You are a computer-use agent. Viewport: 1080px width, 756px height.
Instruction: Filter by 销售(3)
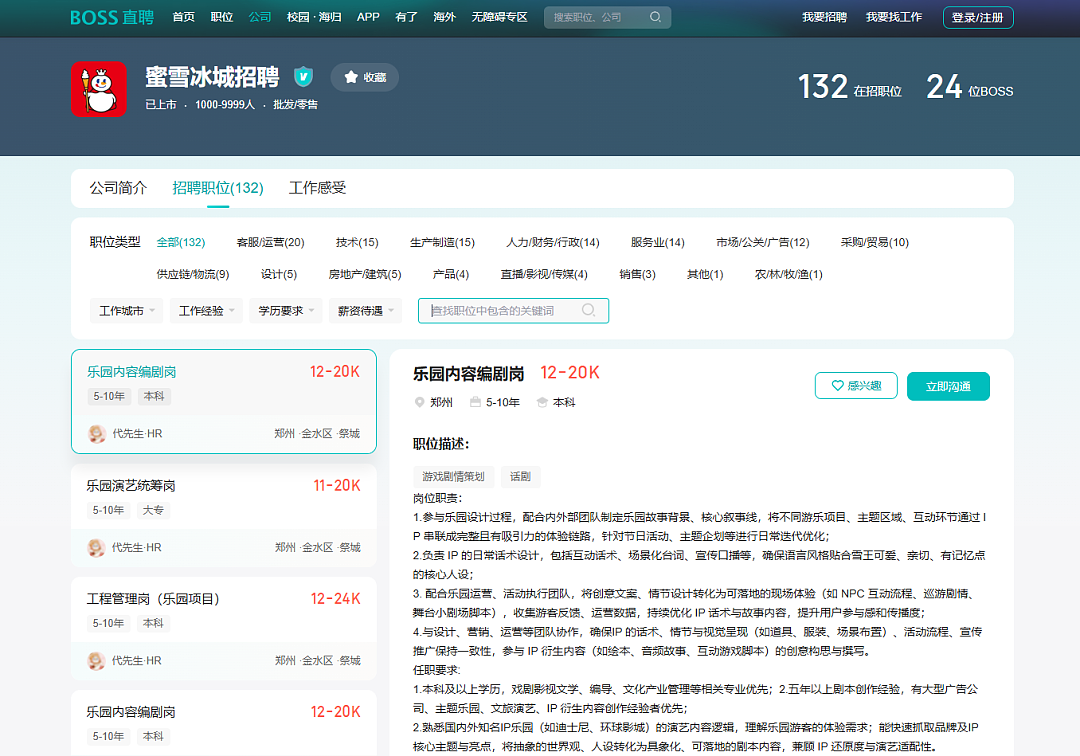(637, 274)
